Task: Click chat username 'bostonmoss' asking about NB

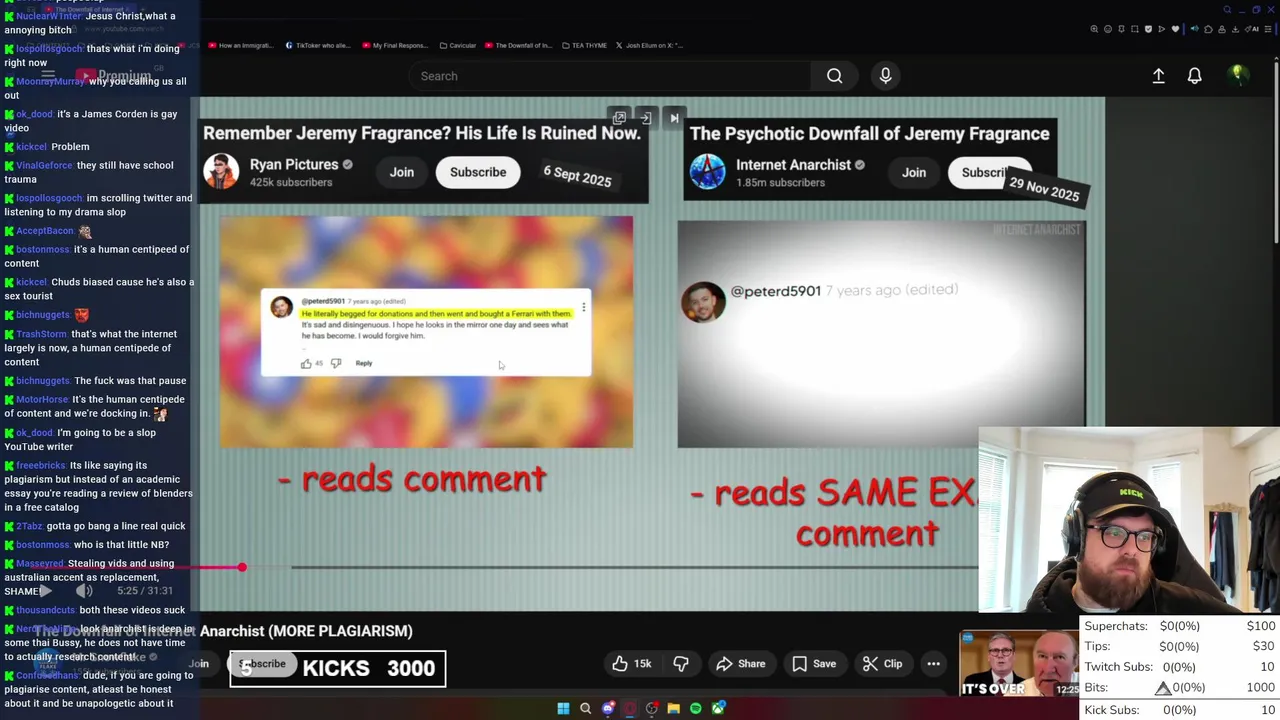Action: click(x=42, y=545)
